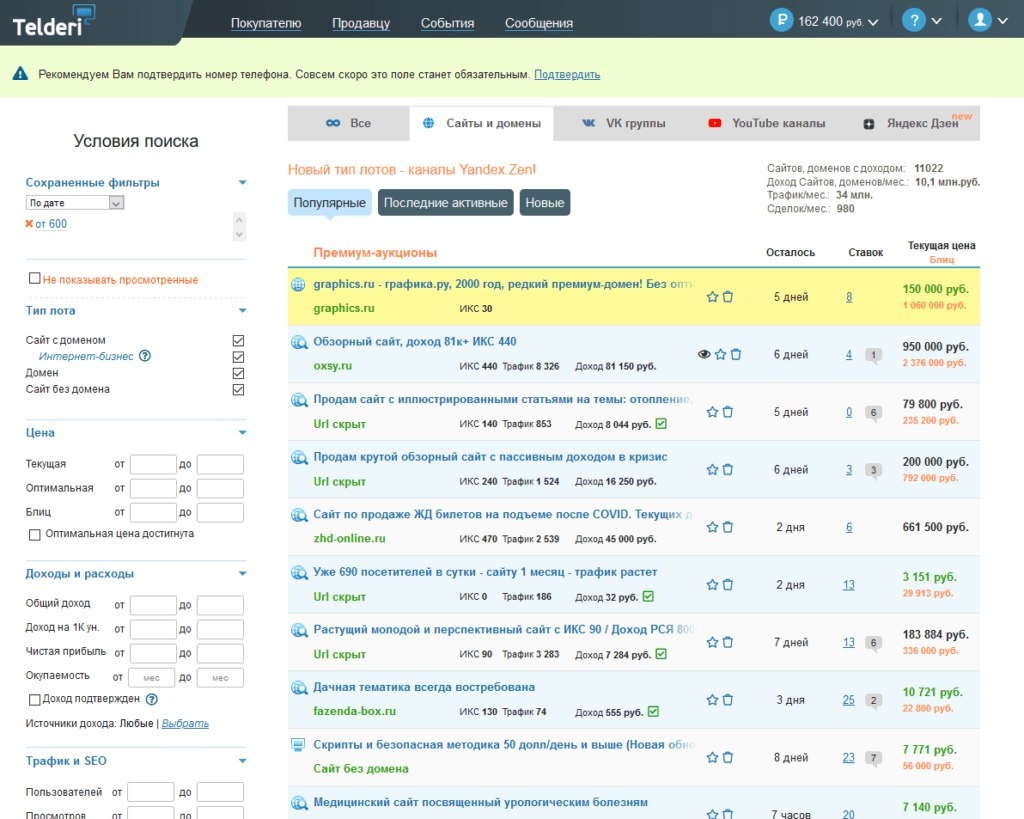1024x819 pixels.
Task: Enable 'Не показывать просмотренные' checkbox
Action: pyautogui.click(x=35, y=279)
